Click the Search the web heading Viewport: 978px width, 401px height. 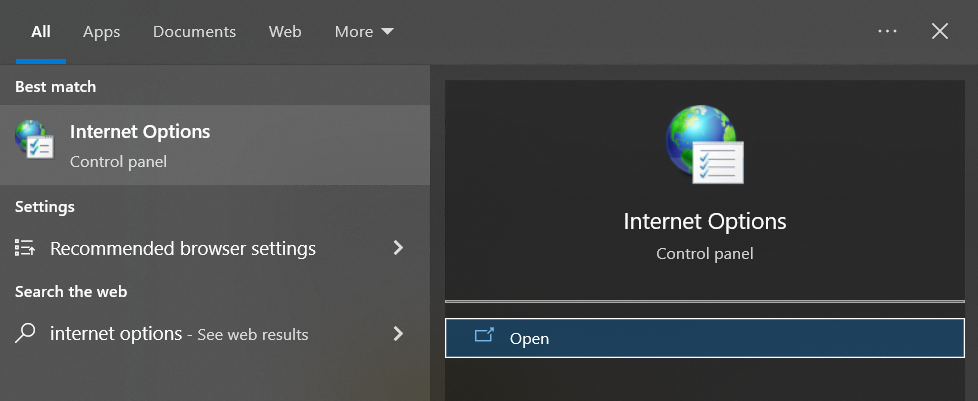coord(71,291)
